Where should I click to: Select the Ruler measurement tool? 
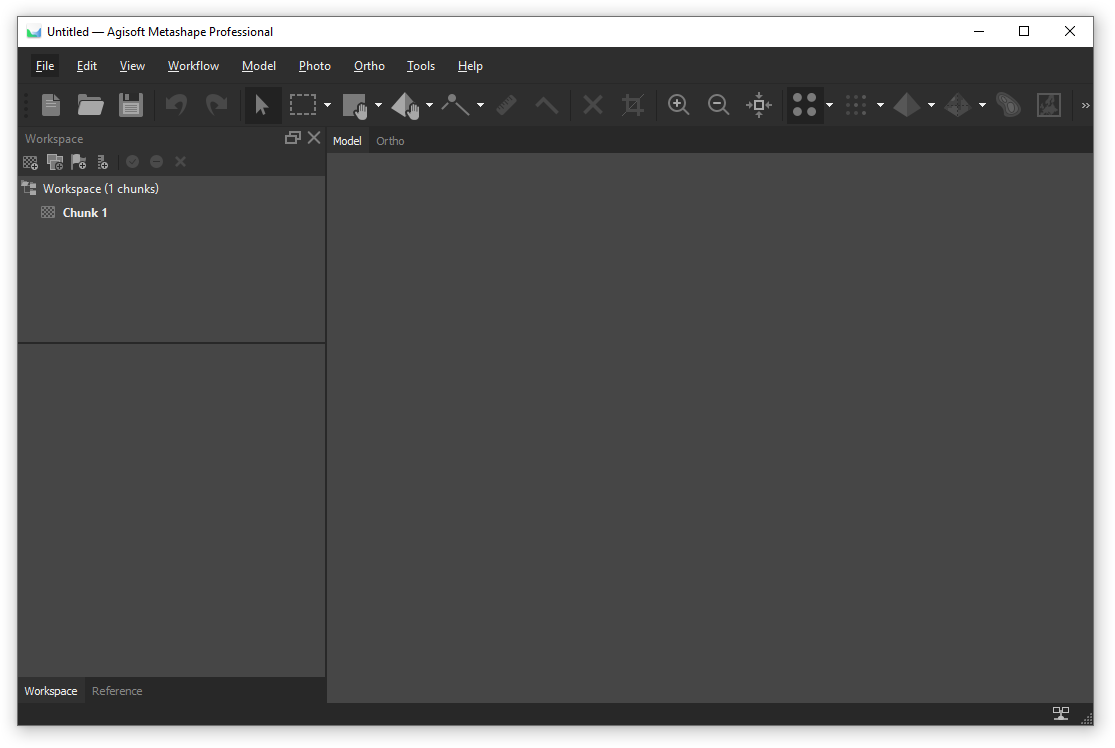506,105
